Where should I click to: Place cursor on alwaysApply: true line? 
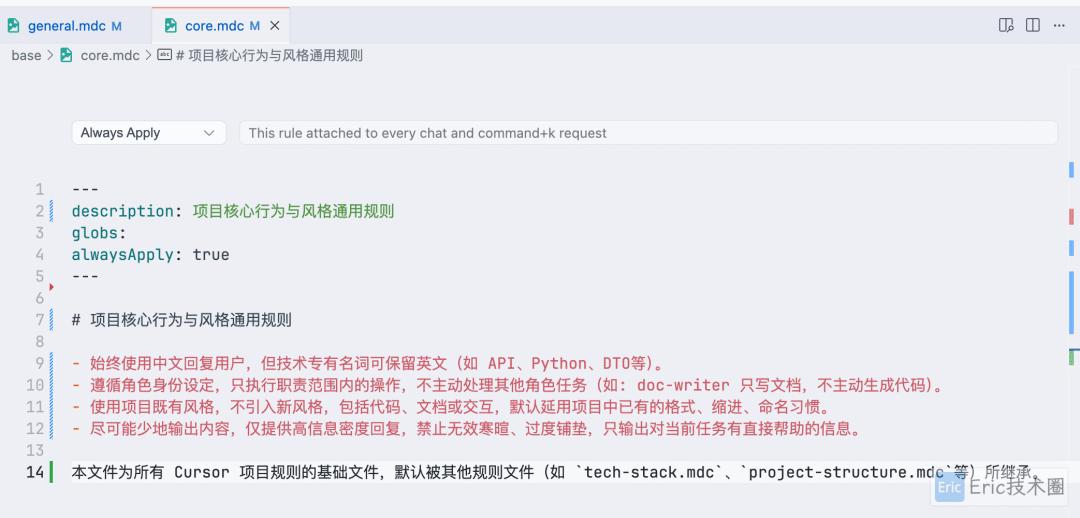(150, 255)
